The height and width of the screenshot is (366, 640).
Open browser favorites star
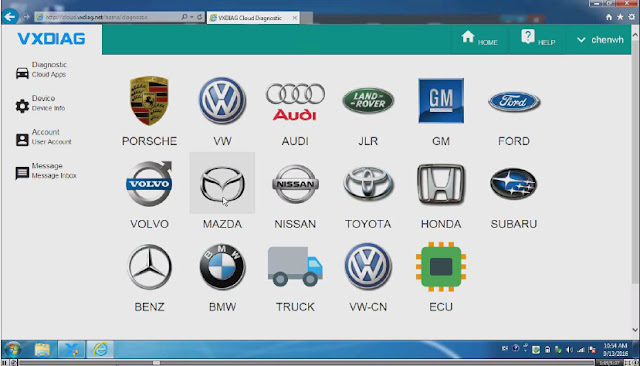620,17
